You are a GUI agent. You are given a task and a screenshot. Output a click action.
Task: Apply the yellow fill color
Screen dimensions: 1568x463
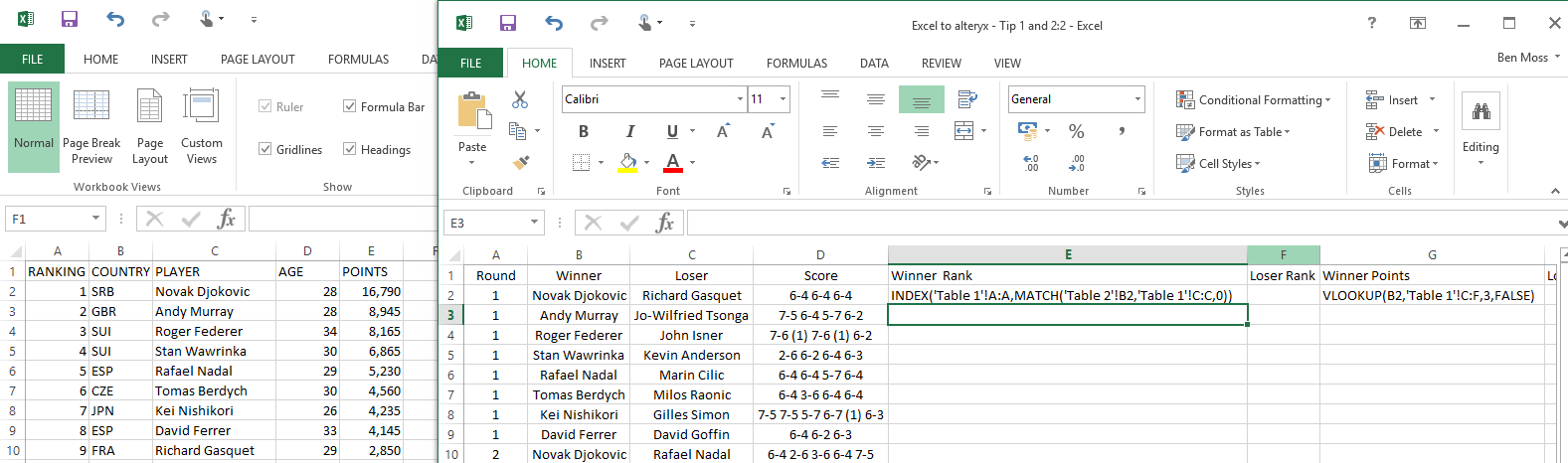(x=627, y=163)
